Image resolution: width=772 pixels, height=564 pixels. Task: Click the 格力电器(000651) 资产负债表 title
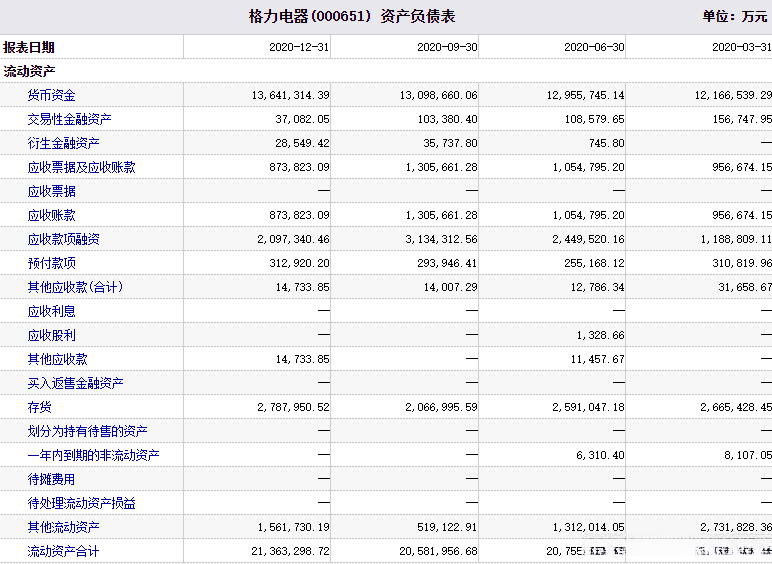tap(352, 17)
